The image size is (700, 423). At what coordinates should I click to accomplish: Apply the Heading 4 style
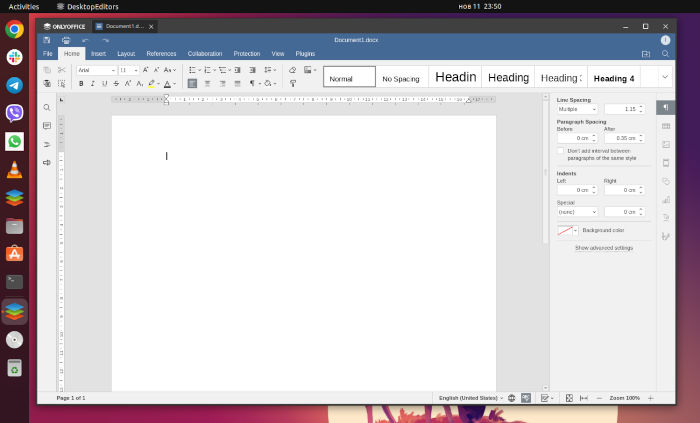coord(614,77)
